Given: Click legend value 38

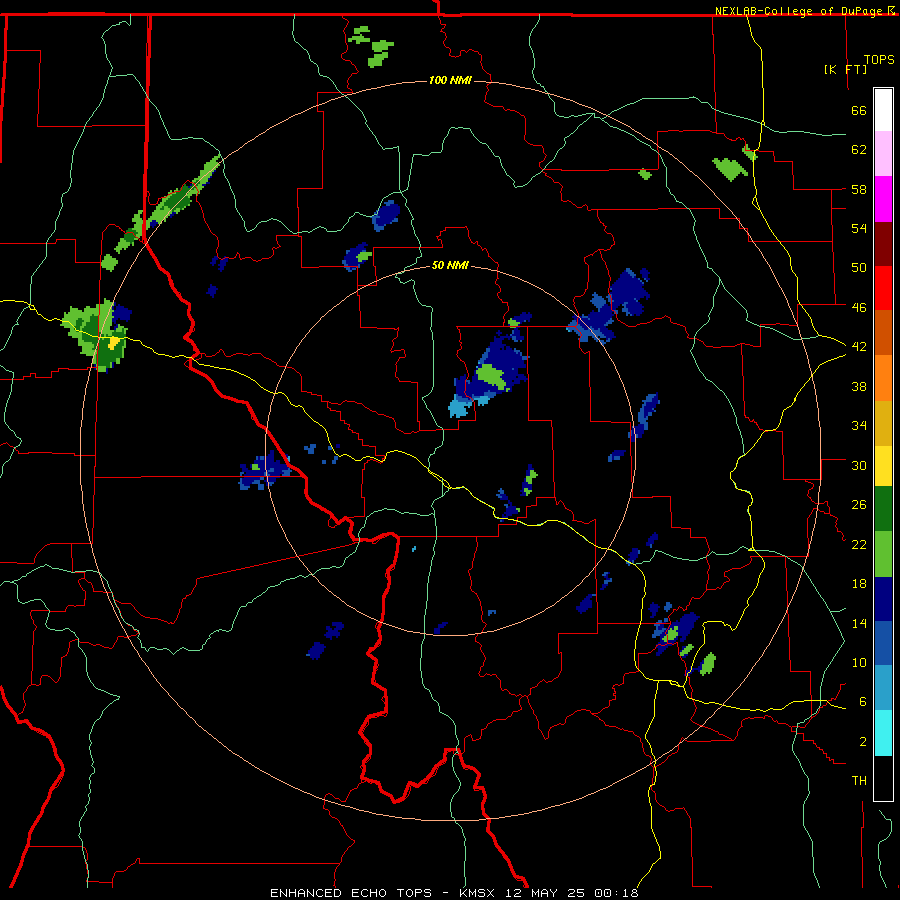Looking at the screenshot, I should (x=859, y=386).
